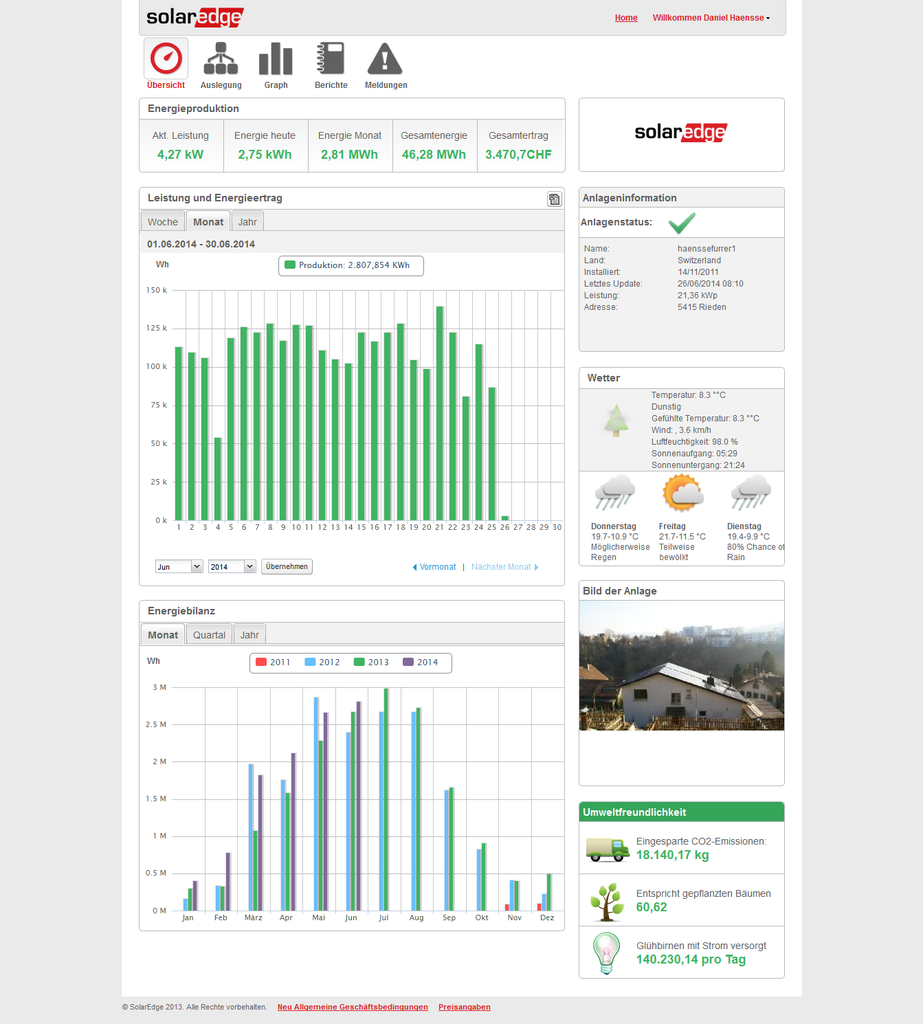
Task: Open the Jun month dropdown
Action: [179, 567]
